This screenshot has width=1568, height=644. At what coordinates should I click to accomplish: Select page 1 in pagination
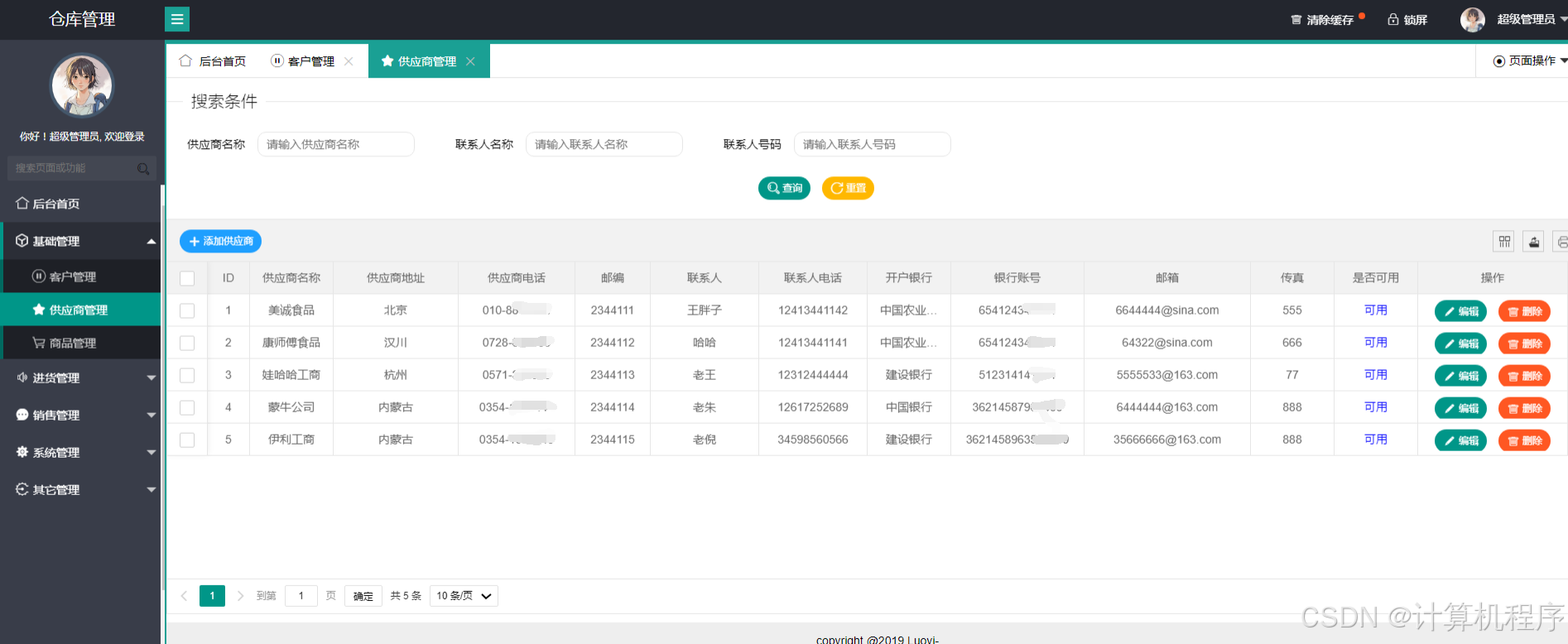(212, 596)
